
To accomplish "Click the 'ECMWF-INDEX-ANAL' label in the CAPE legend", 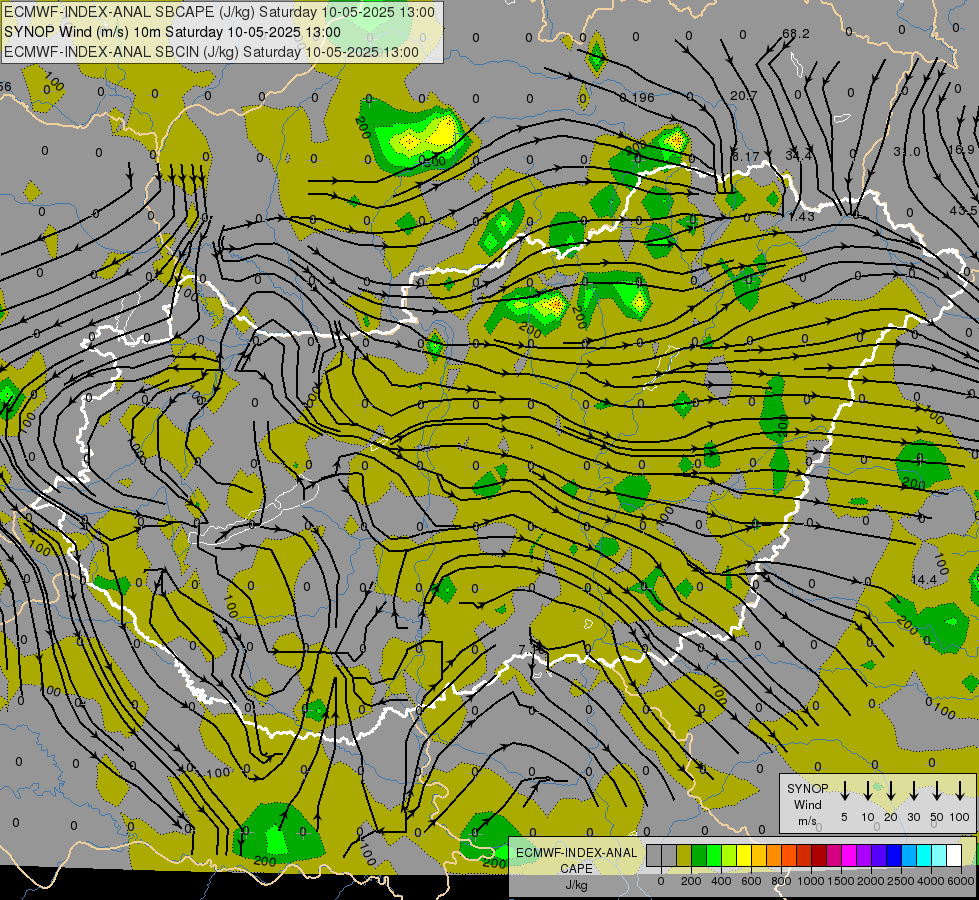I will tap(576, 853).
